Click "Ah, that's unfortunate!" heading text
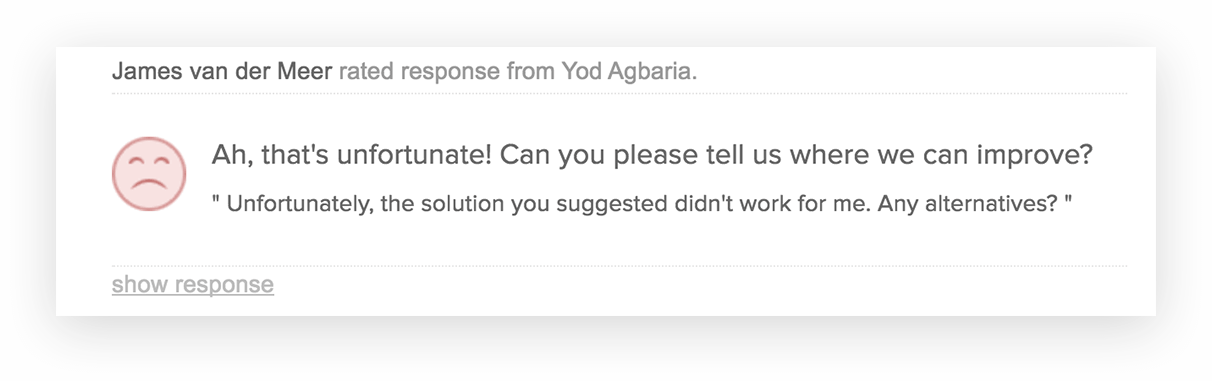 351,156
